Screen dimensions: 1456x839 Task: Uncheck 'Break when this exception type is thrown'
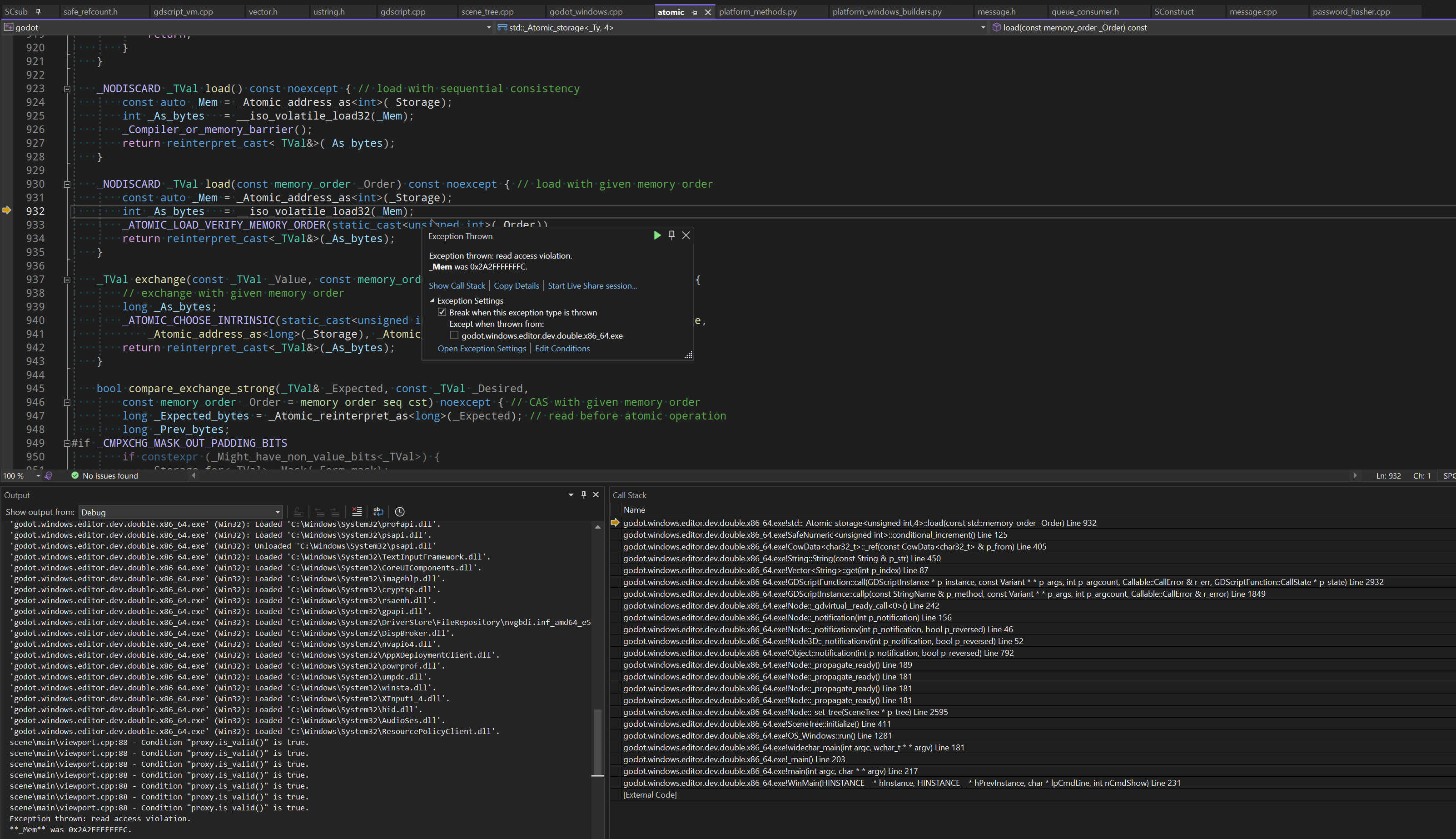tap(442, 312)
